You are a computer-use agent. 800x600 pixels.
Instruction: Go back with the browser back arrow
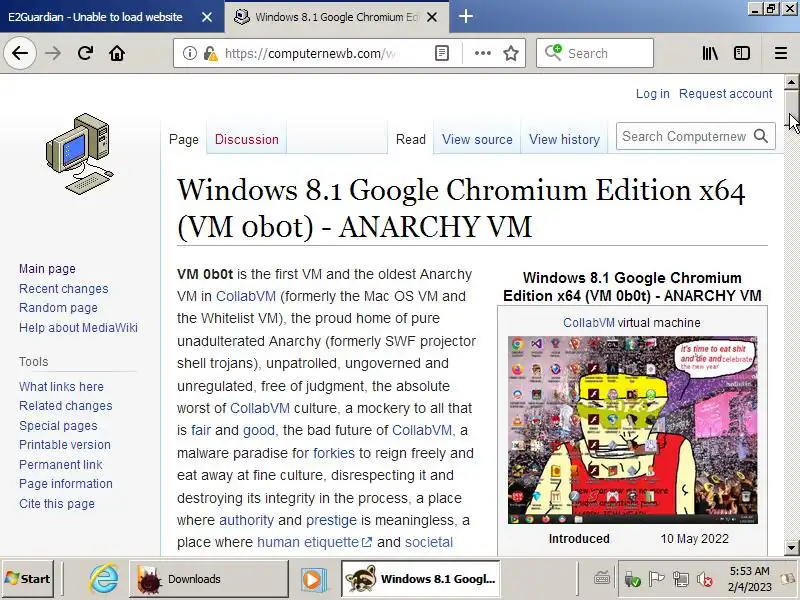(20, 53)
